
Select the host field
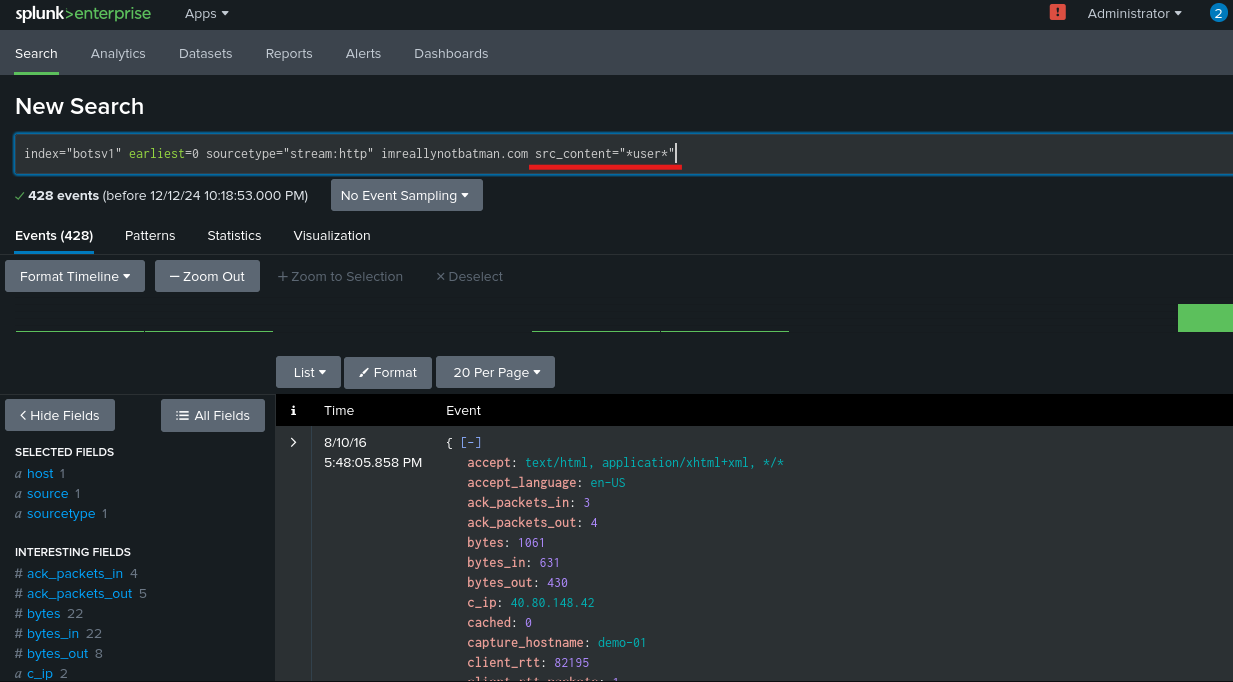(x=40, y=474)
